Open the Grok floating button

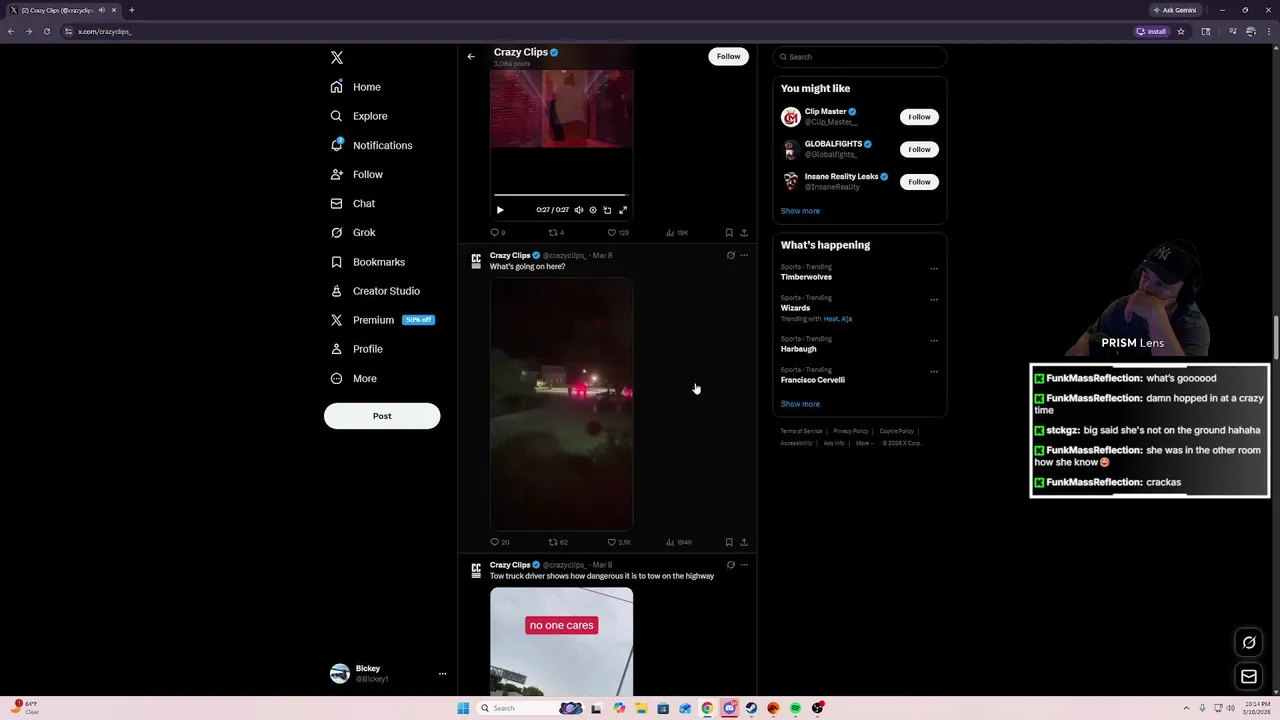click(x=1249, y=643)
